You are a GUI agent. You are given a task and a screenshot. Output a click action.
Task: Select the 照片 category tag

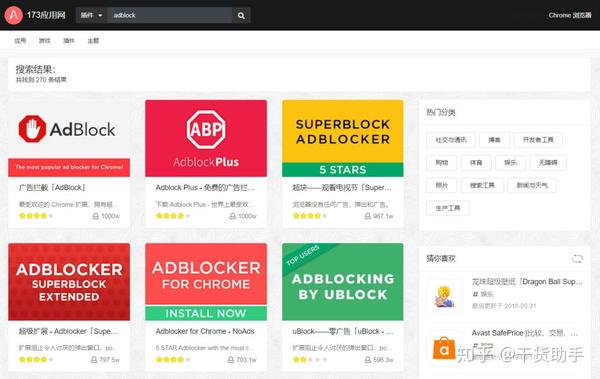click(442, 185)
